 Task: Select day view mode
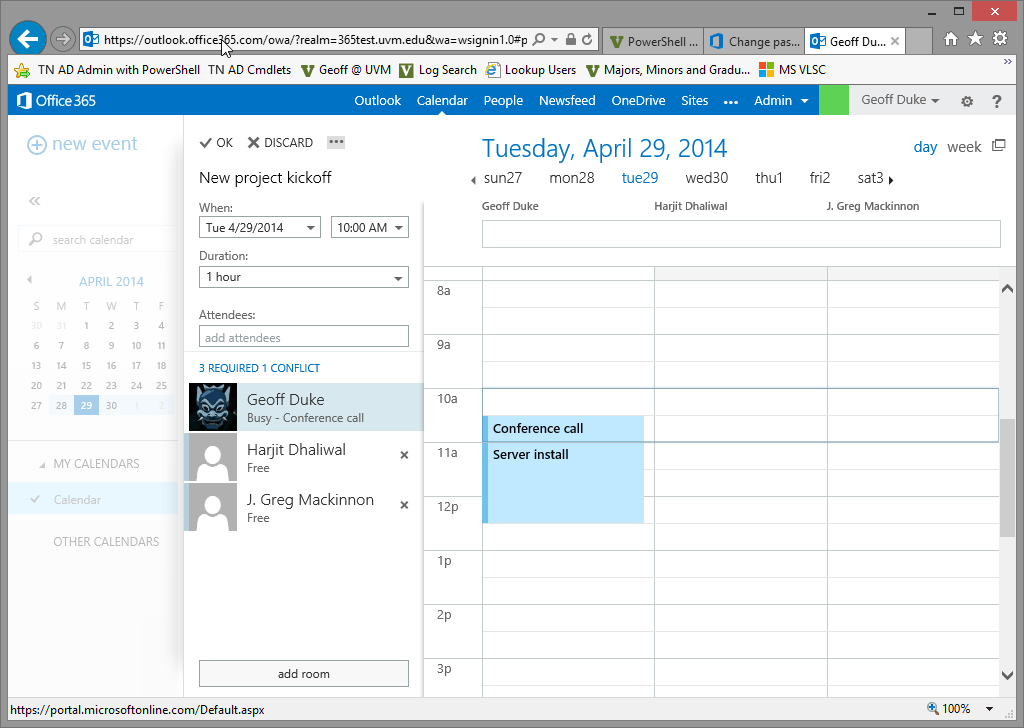925,146
